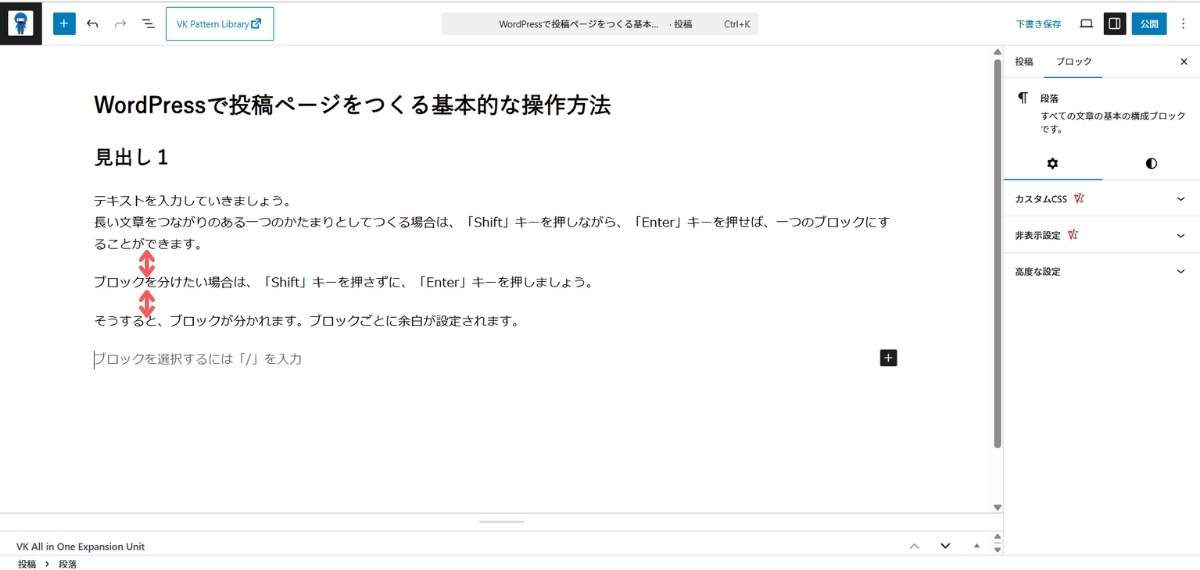The height and width of the screenshot is (570, 1200).
Task: Add a block with the black plus button
Action: 888,358
